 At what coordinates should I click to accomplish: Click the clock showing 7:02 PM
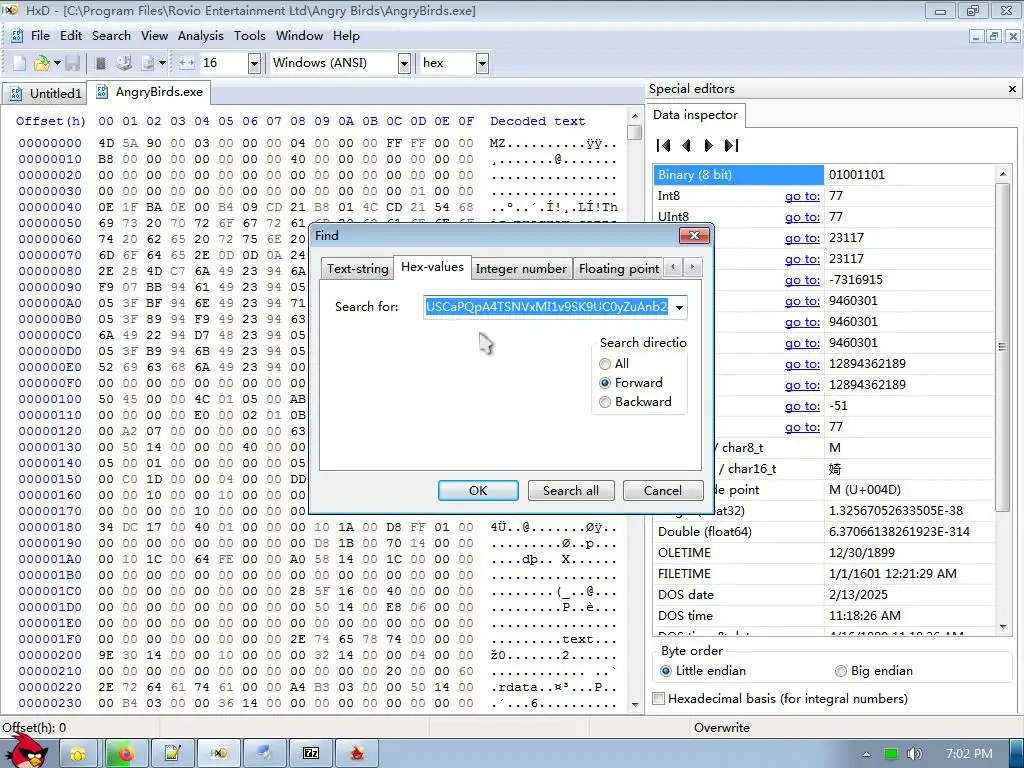(x=968, y=754)
